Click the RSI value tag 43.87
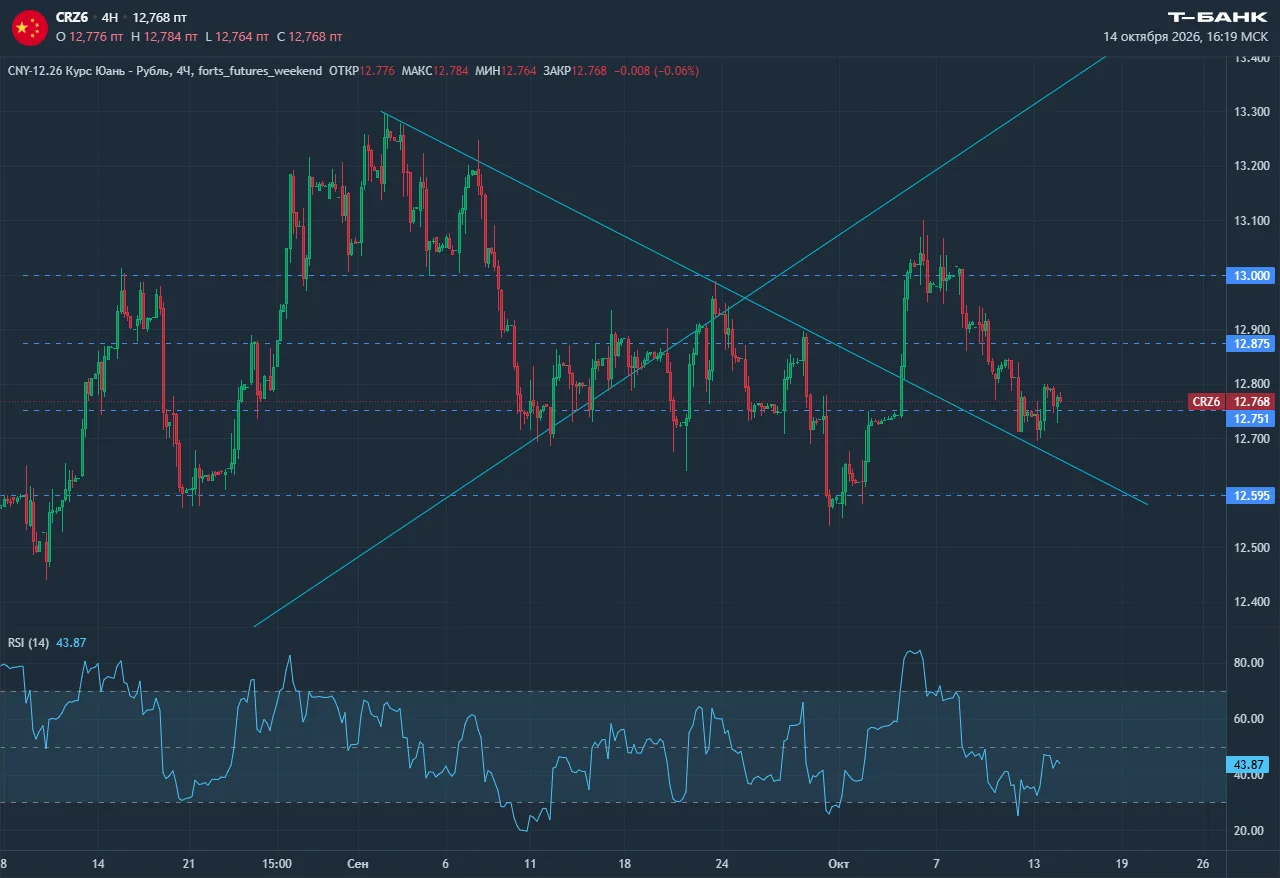 tap(1249, 765)
